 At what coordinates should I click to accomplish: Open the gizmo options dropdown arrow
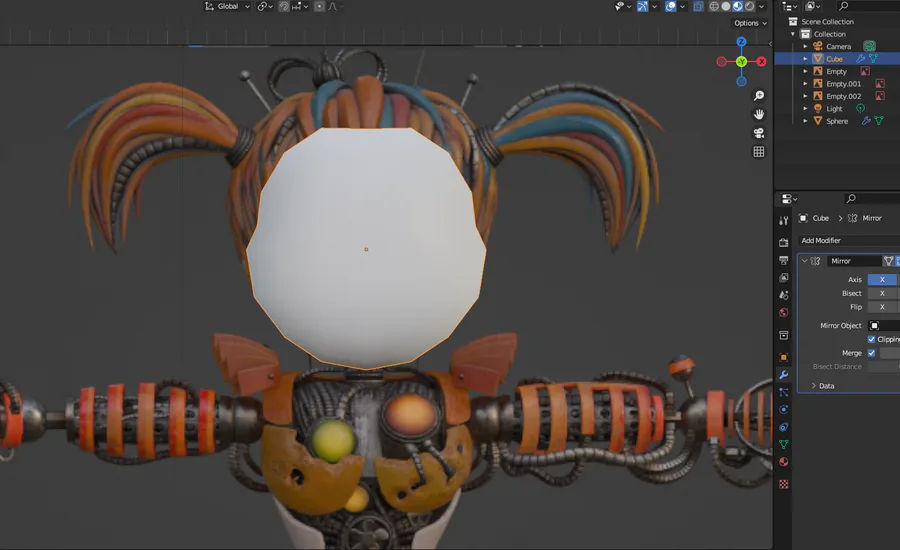tap(654, 6)
